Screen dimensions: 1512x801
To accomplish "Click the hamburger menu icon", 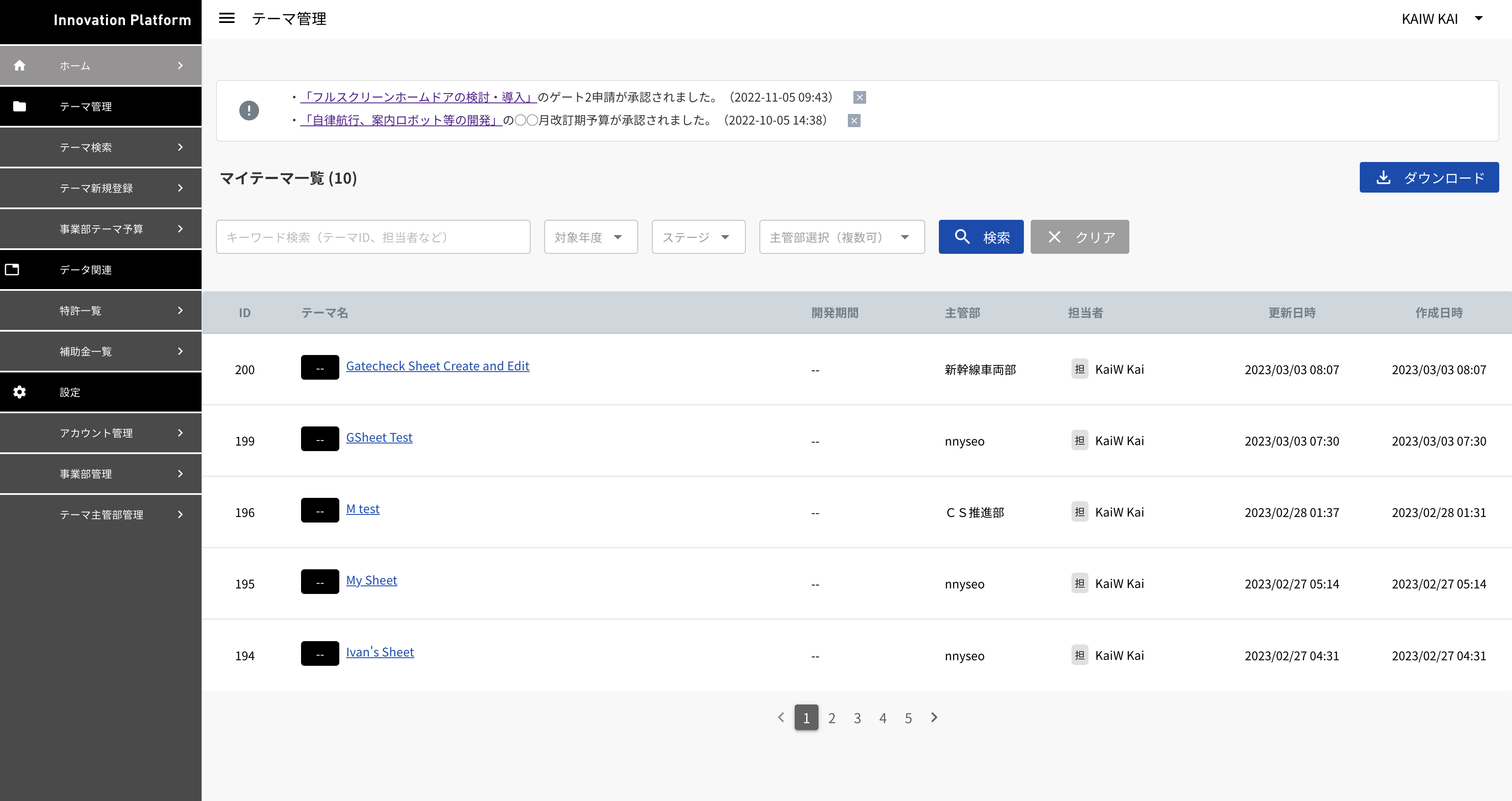I will pos(227,18).
